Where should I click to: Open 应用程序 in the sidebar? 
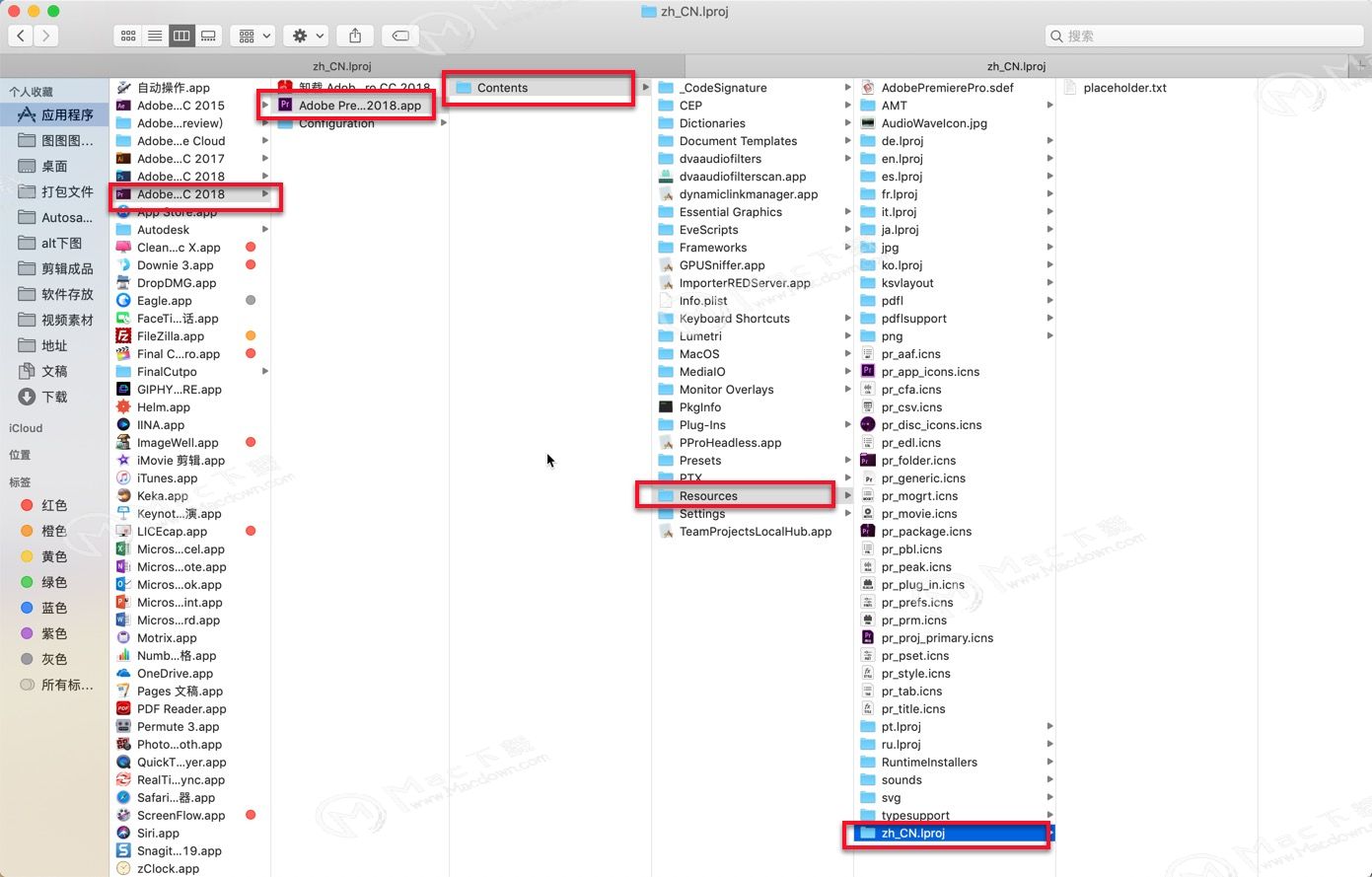54,114
